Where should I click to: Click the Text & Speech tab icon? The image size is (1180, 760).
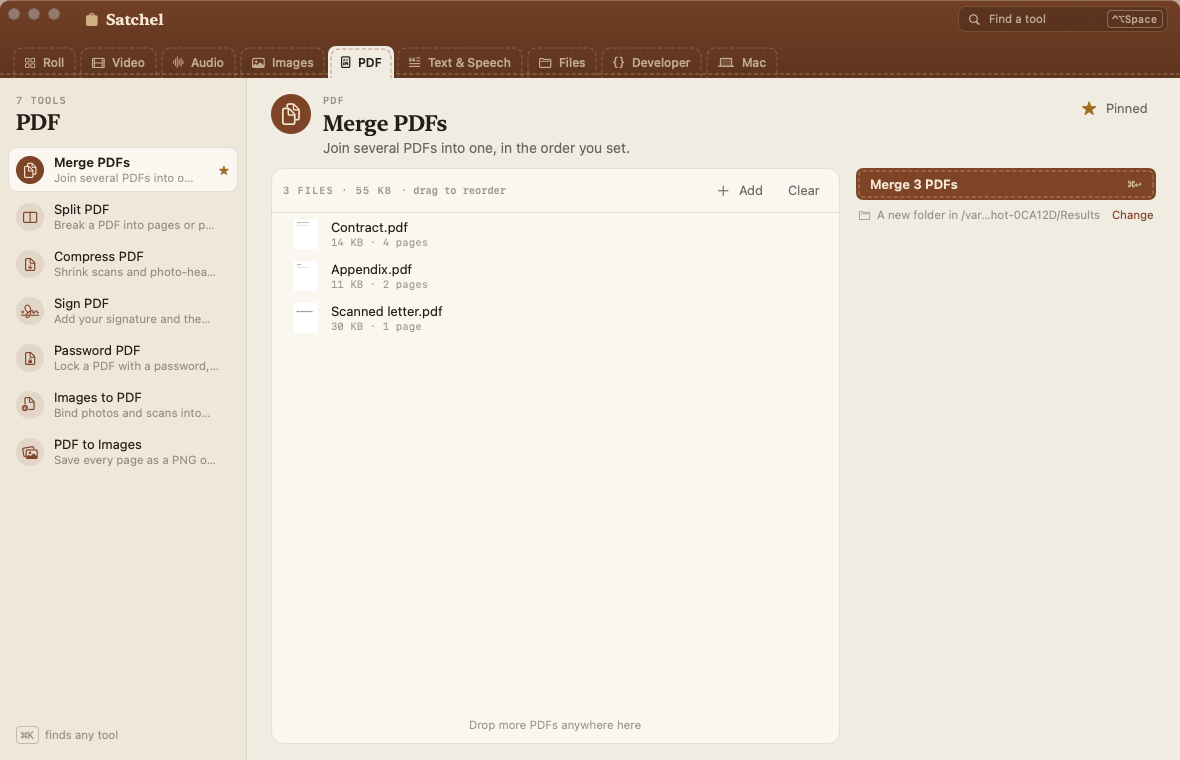tap(414, 62)
